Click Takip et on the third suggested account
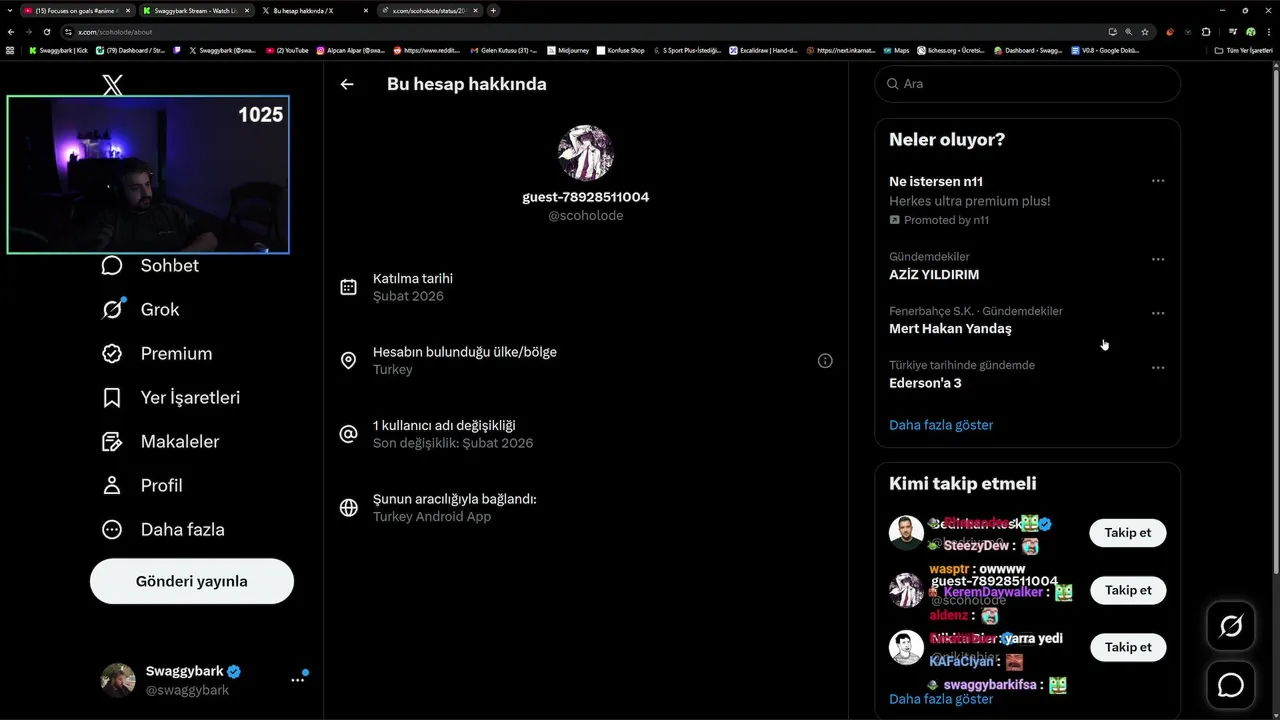The height and width of the screenshot is (720, 1280). click(x=1128, y=647)
